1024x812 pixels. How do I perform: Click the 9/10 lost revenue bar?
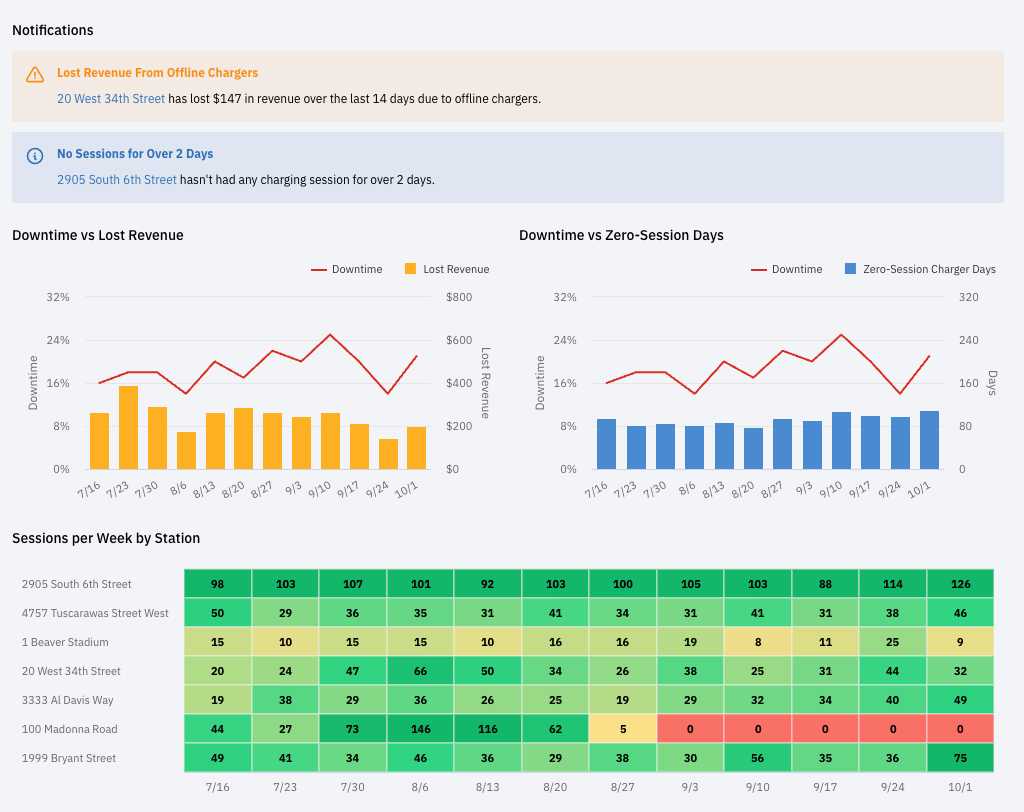click(330, 441)
